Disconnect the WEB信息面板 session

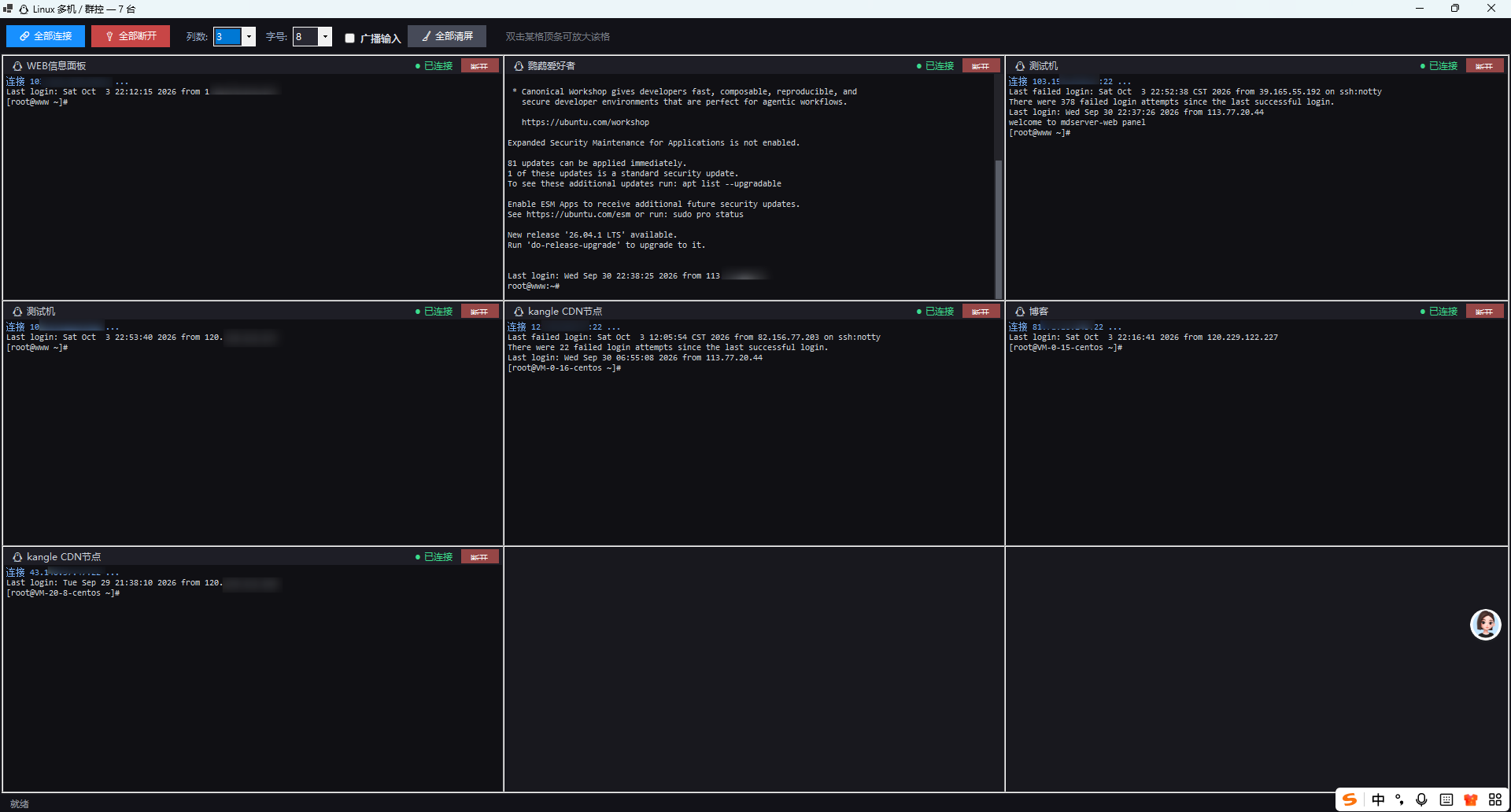[479, 66]
